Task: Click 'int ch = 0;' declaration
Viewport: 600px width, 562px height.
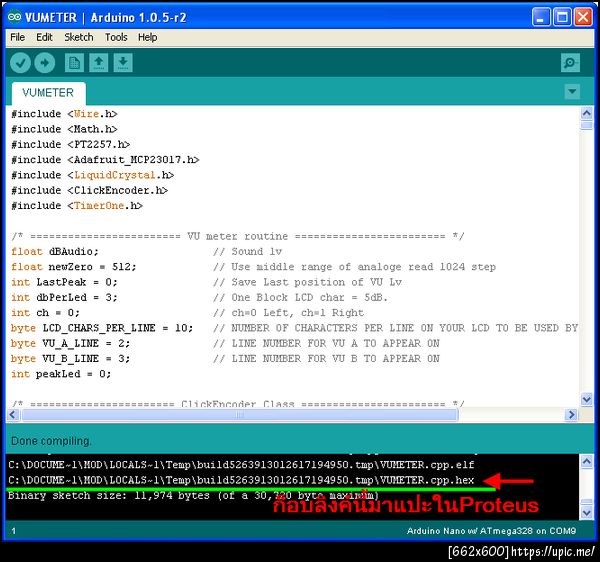Action: pos(46,313)
